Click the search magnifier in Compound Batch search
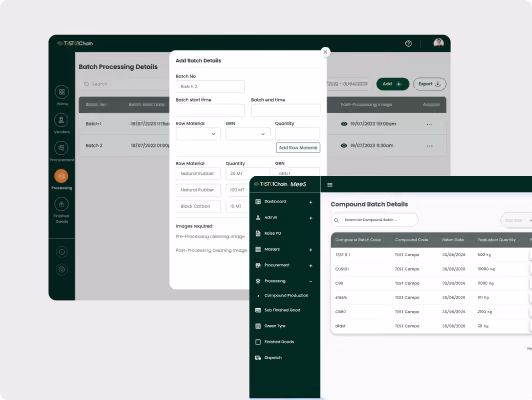 coord(336,220)
